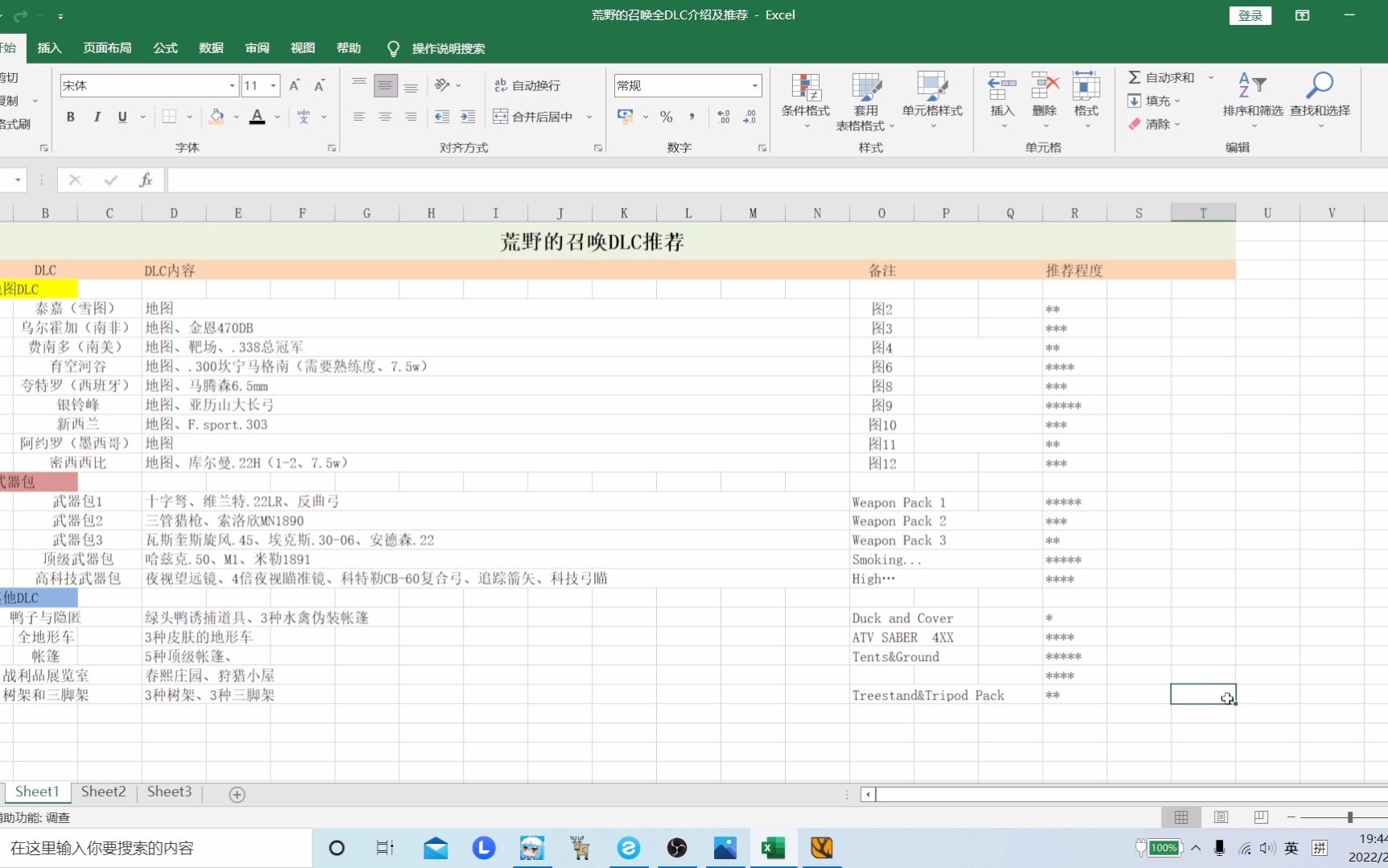Screen dimensions: 1388x868
Task: Click the borders icon
Action: [169, 117]
